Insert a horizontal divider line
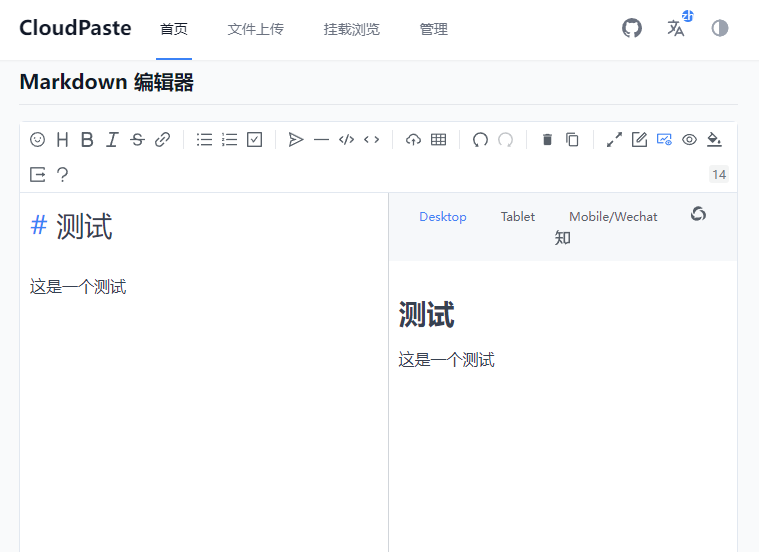 [x=321, y=140]
